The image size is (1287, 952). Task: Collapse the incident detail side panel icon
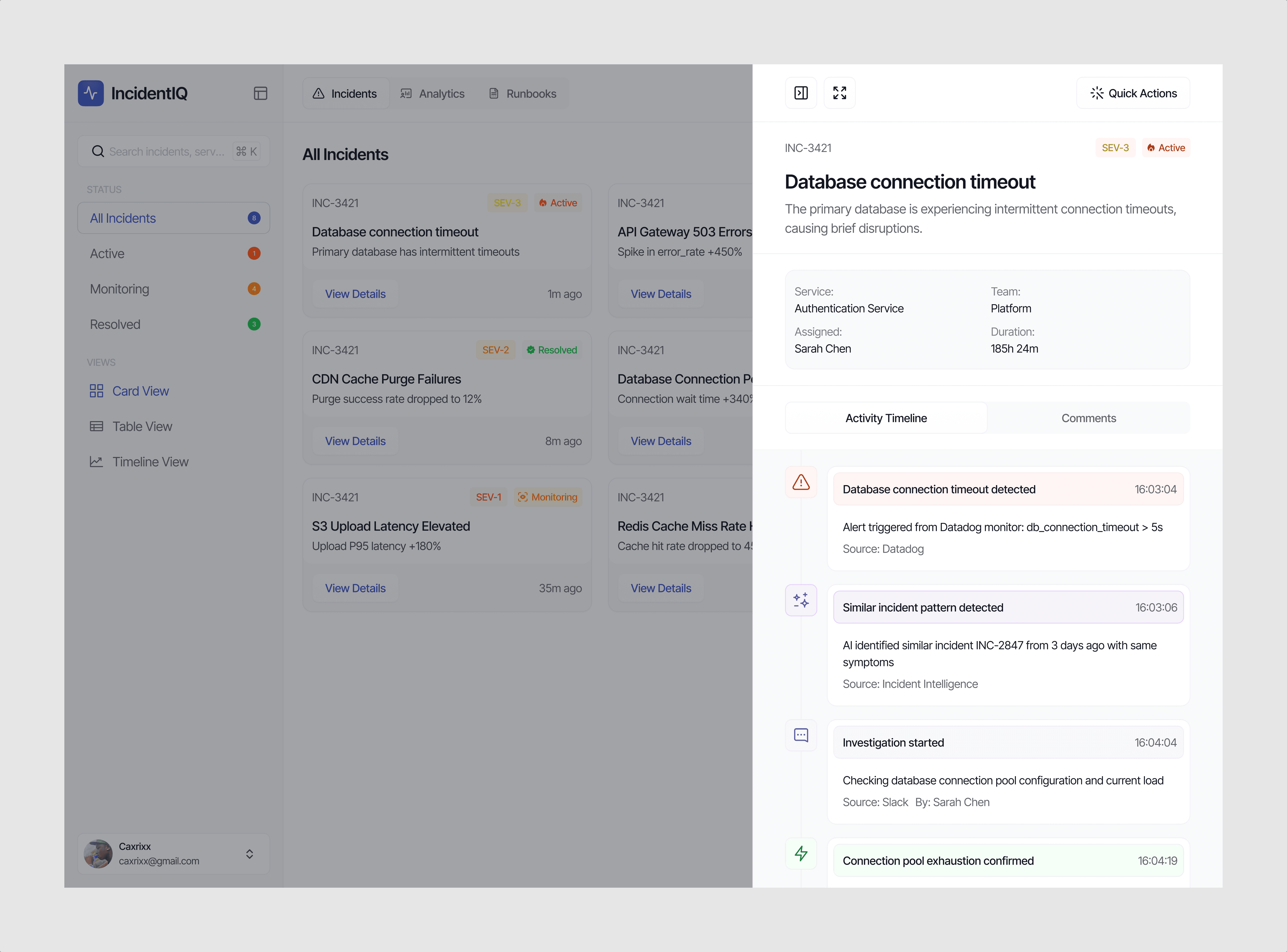(x=801, y=93)
